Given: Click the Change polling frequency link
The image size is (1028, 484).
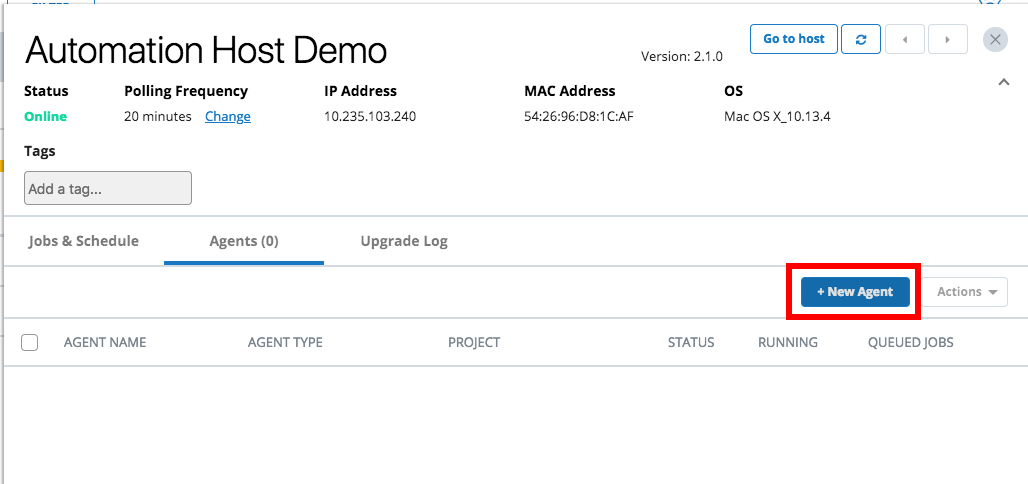Looking at the screenshot, I should point(228,117).
